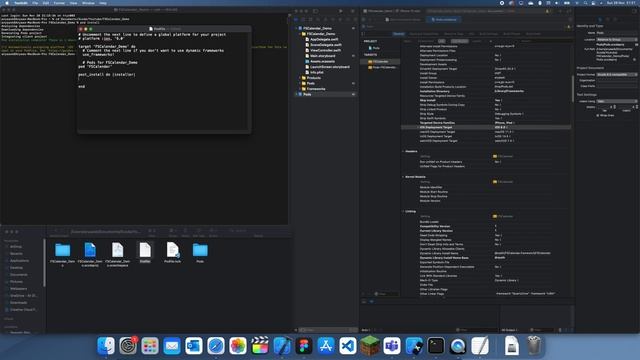The width and height of the screenshot is (640, 360).
Task: Open the Window menu in menu bar
Action: (x=88, y=3)
